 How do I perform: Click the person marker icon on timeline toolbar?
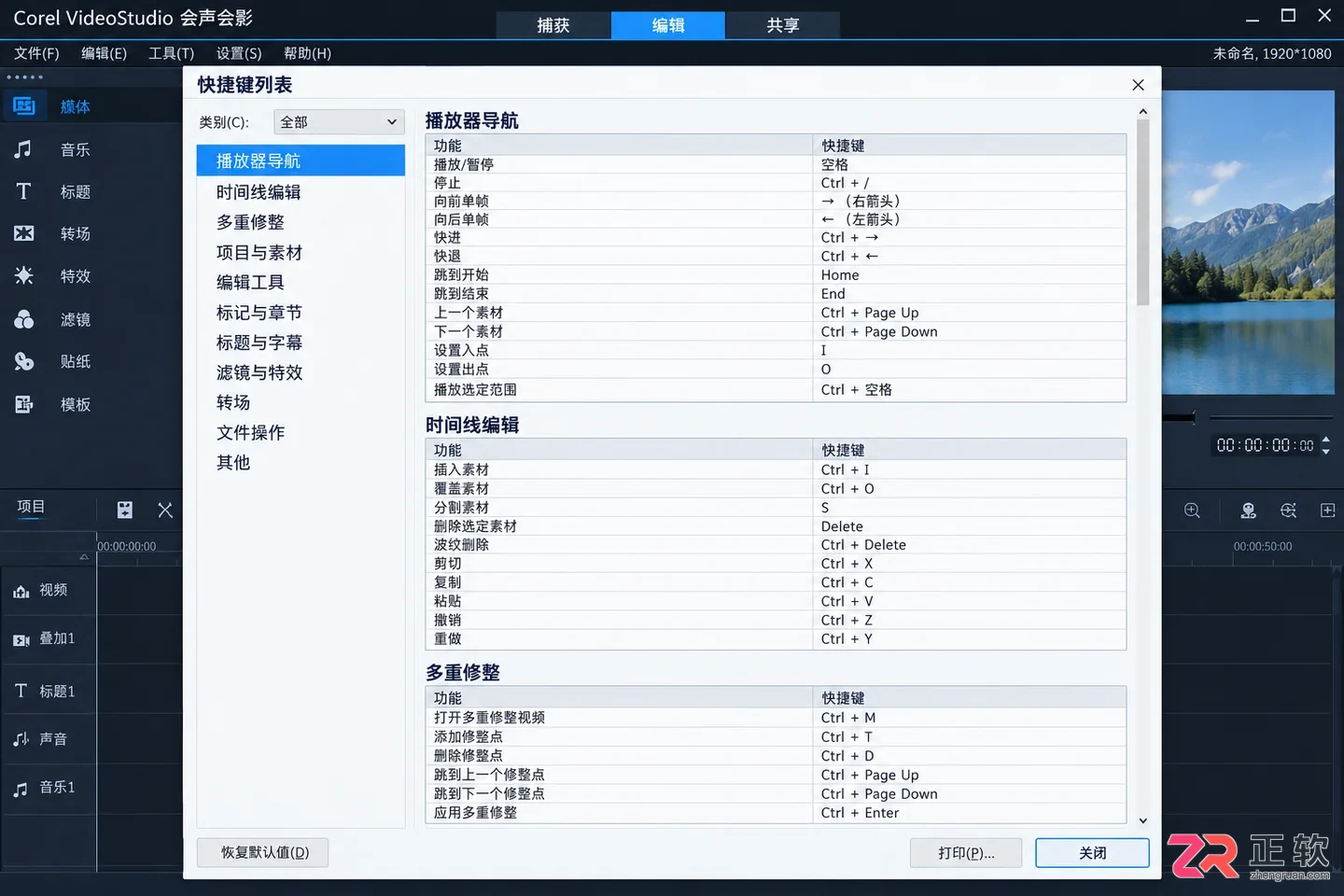[x=1248, y=511]
